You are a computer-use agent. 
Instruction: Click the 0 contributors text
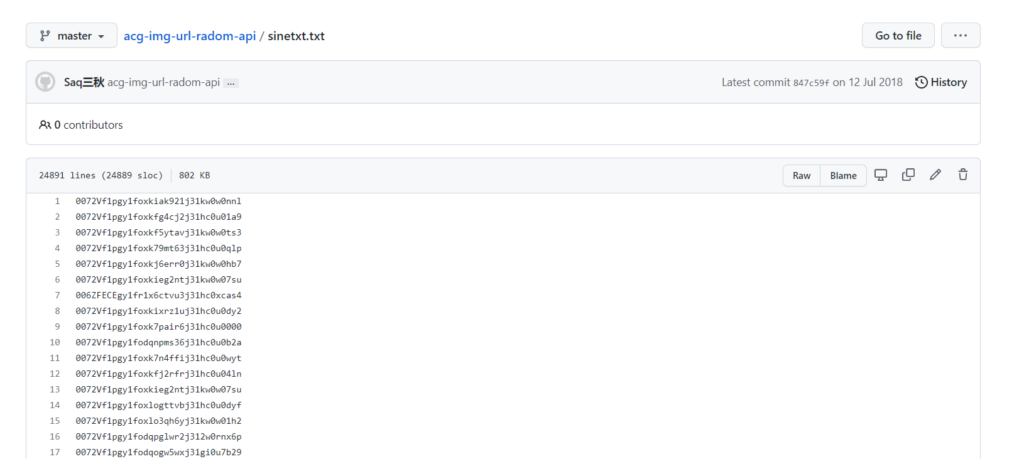tap(88, 125)
